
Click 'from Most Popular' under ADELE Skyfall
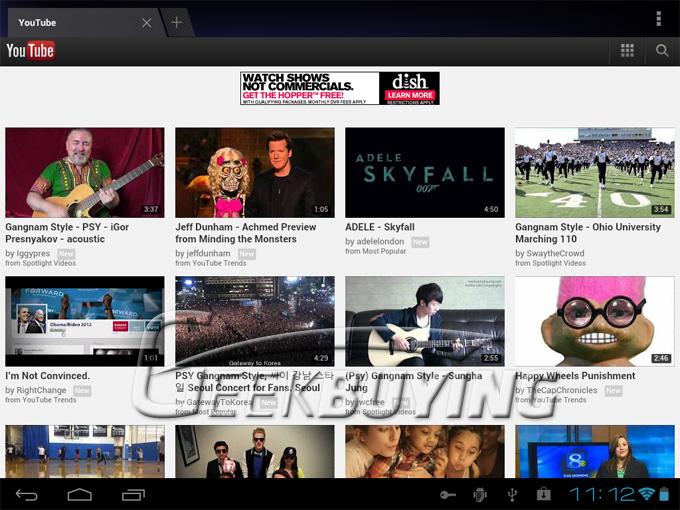[376, 251]
